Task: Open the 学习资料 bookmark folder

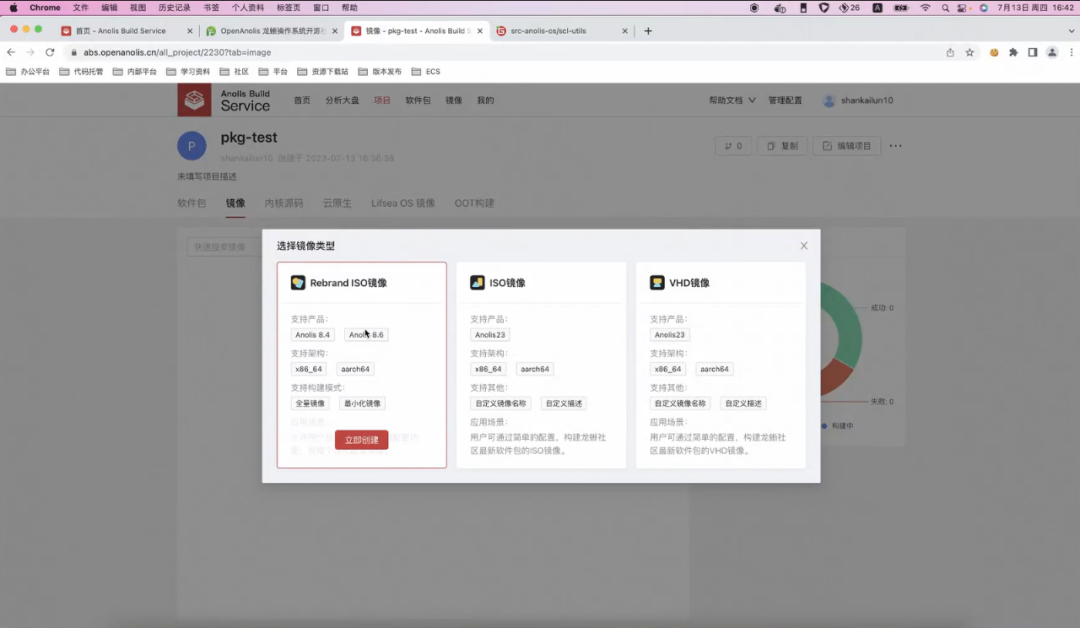Action: (188, 72)
